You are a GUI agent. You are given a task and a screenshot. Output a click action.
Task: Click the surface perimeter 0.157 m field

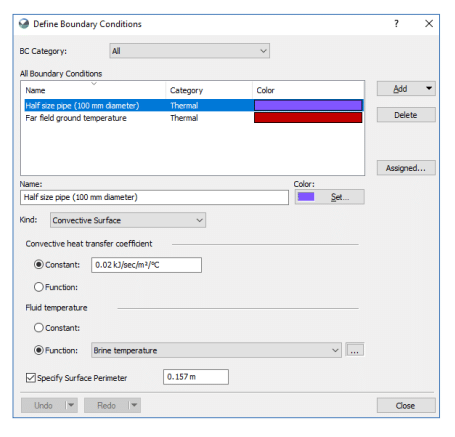[196, 377]
